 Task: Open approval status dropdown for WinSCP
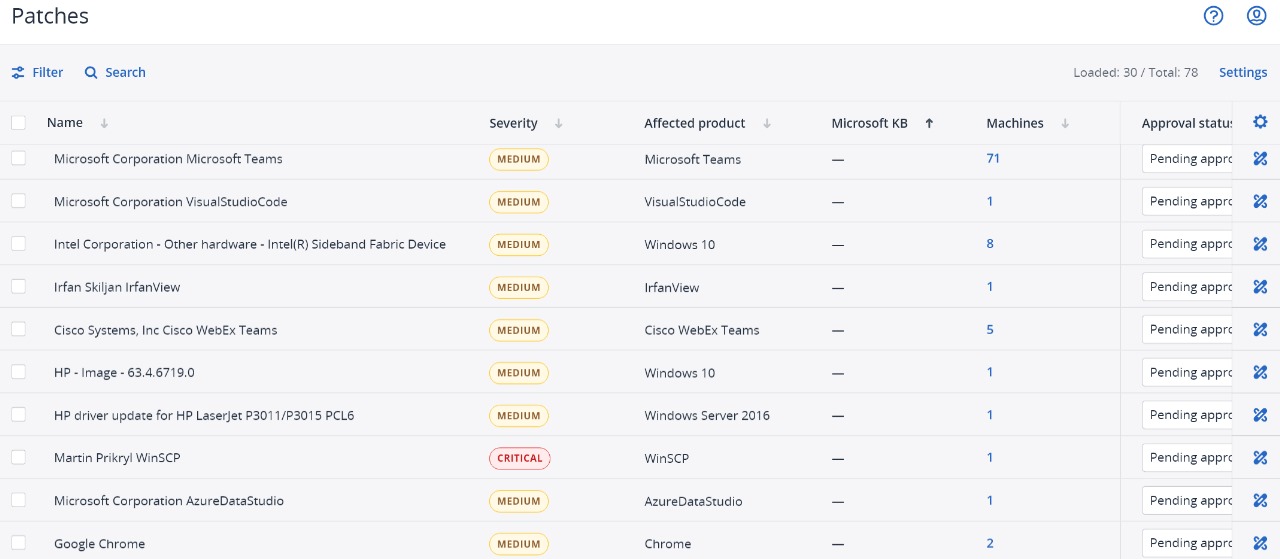click(1187, 458)
